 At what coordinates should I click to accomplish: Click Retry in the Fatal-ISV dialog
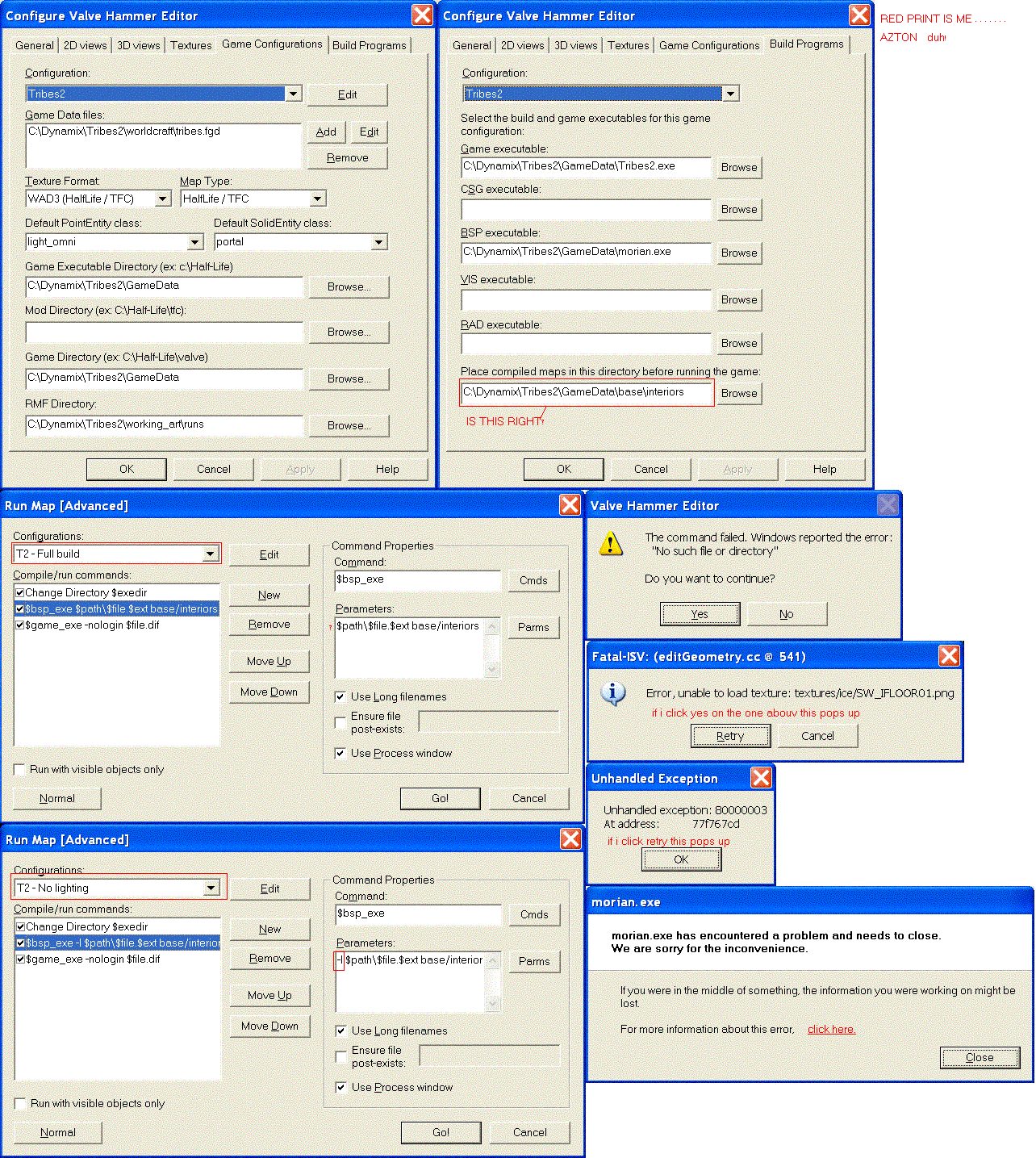pyautogui.click(x=730, y=736)
